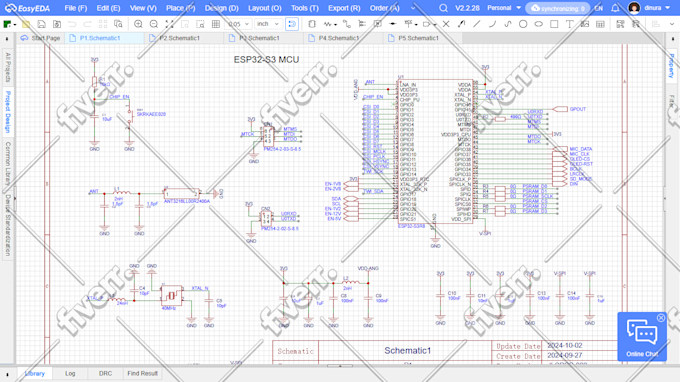Click the undo arrow
The height and width of the screenshot is (382, 680).
pos(72,24)
